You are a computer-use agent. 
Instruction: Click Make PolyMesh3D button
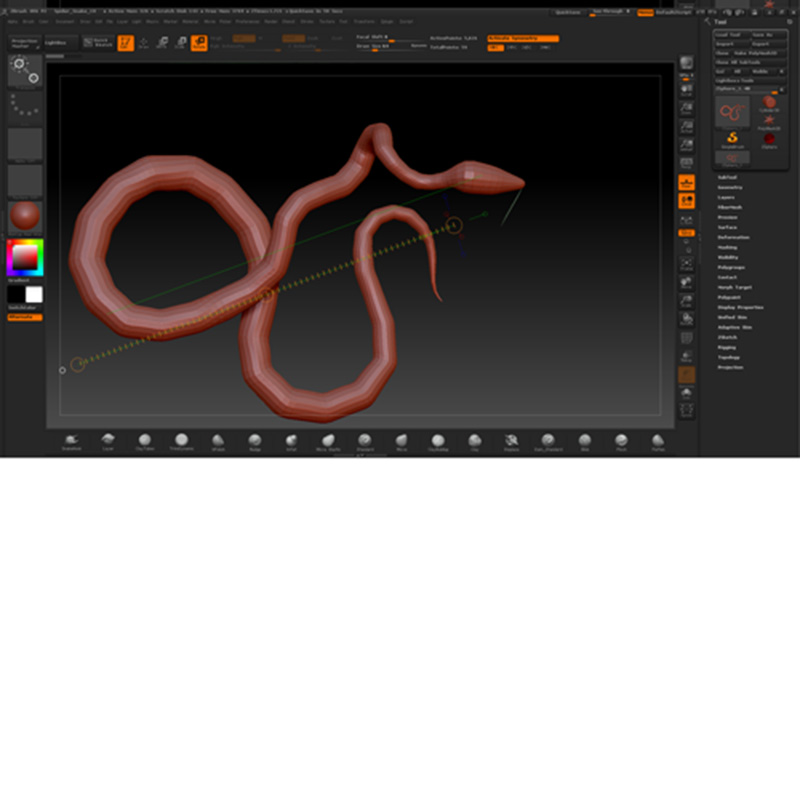click(759, 53)
